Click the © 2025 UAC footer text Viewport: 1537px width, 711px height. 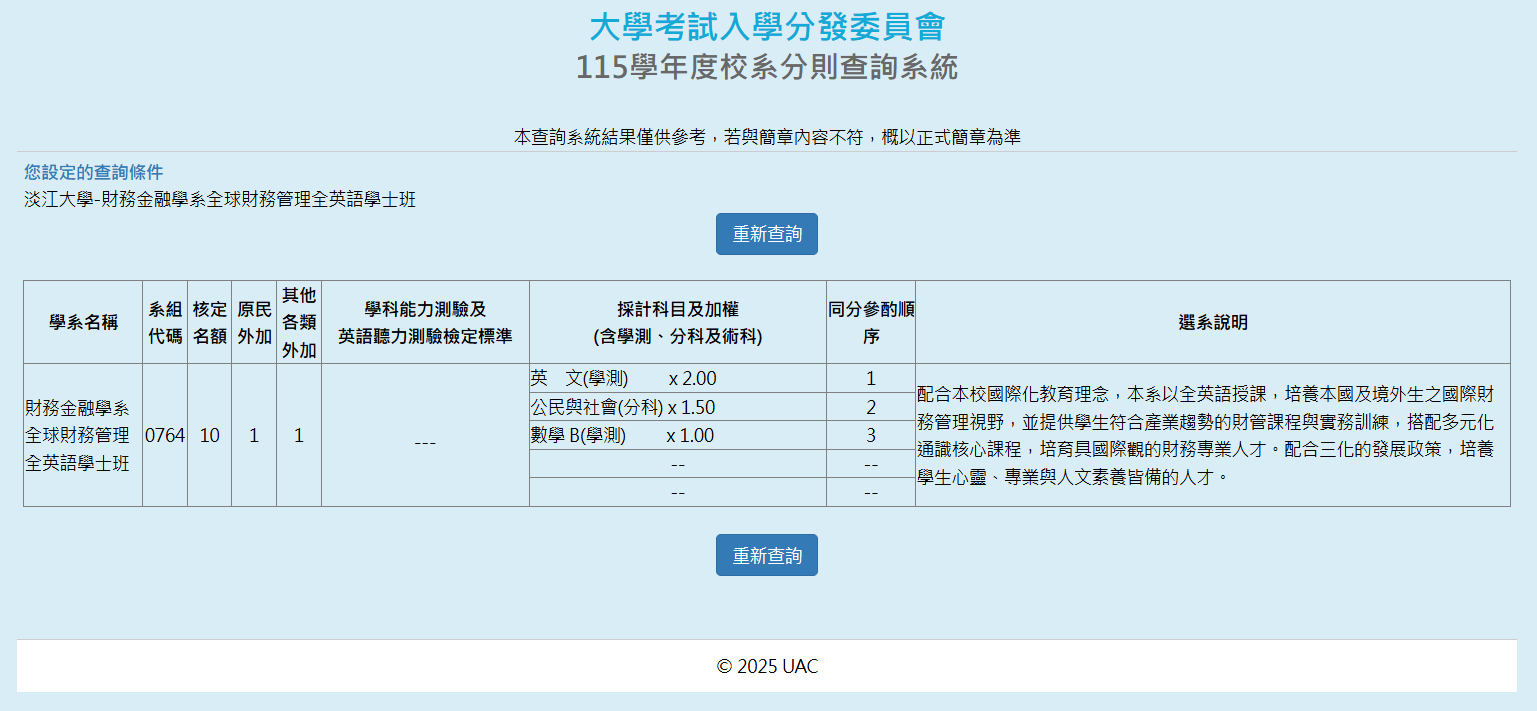tap(767, 666)
